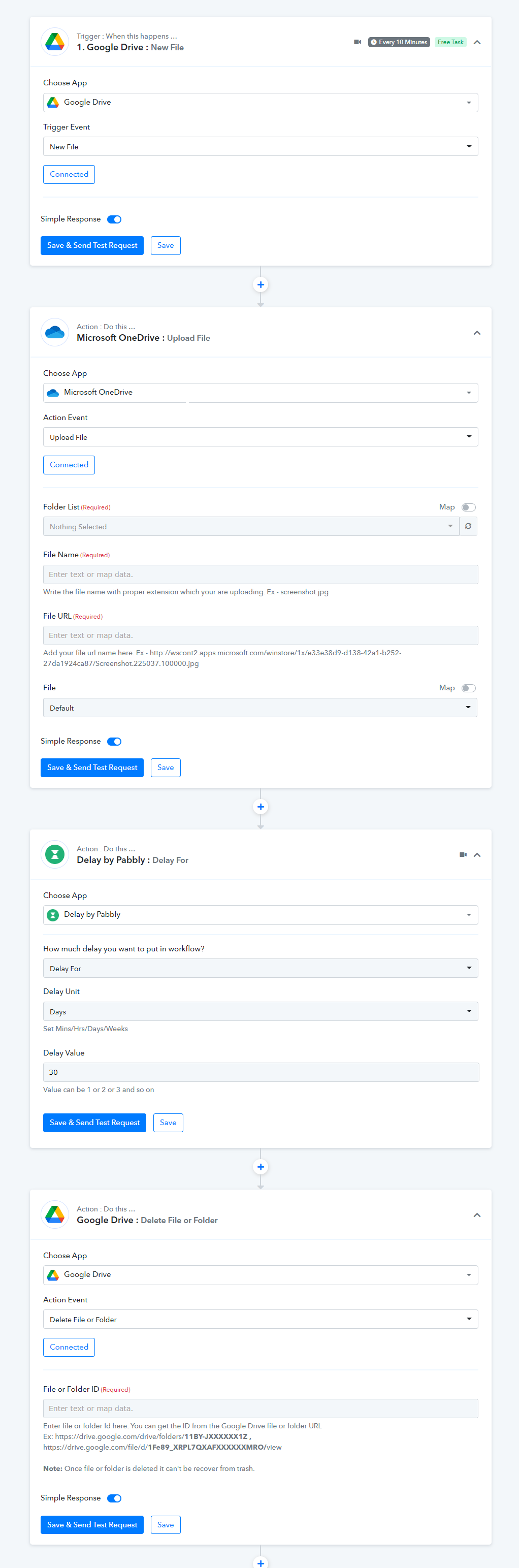This screenshot has width=519, height=1568.
Task: Collapse the Delay by Pabbly step
Action: point(477,855)
